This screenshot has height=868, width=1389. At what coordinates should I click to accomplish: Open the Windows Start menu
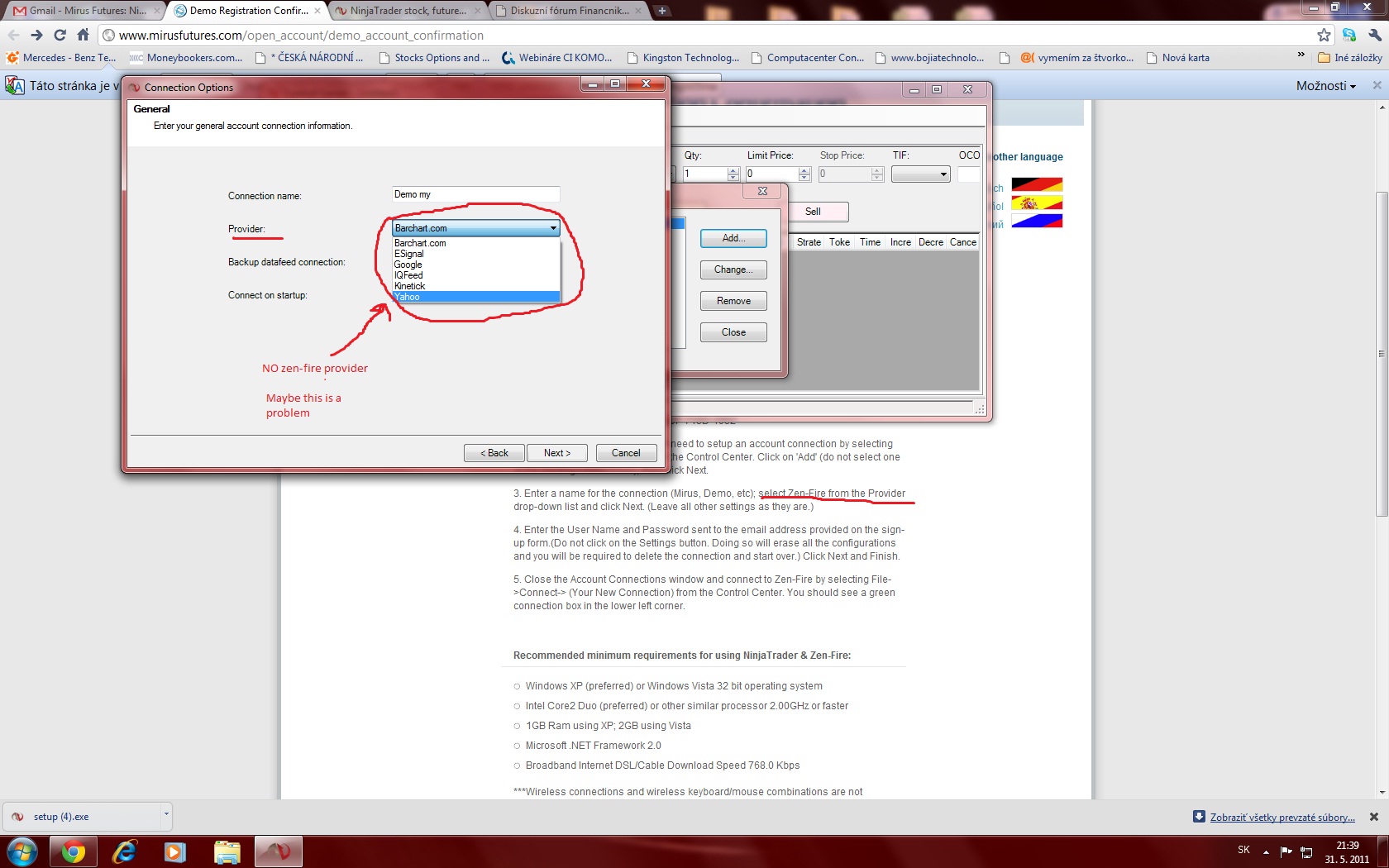(x=21, y=851)
